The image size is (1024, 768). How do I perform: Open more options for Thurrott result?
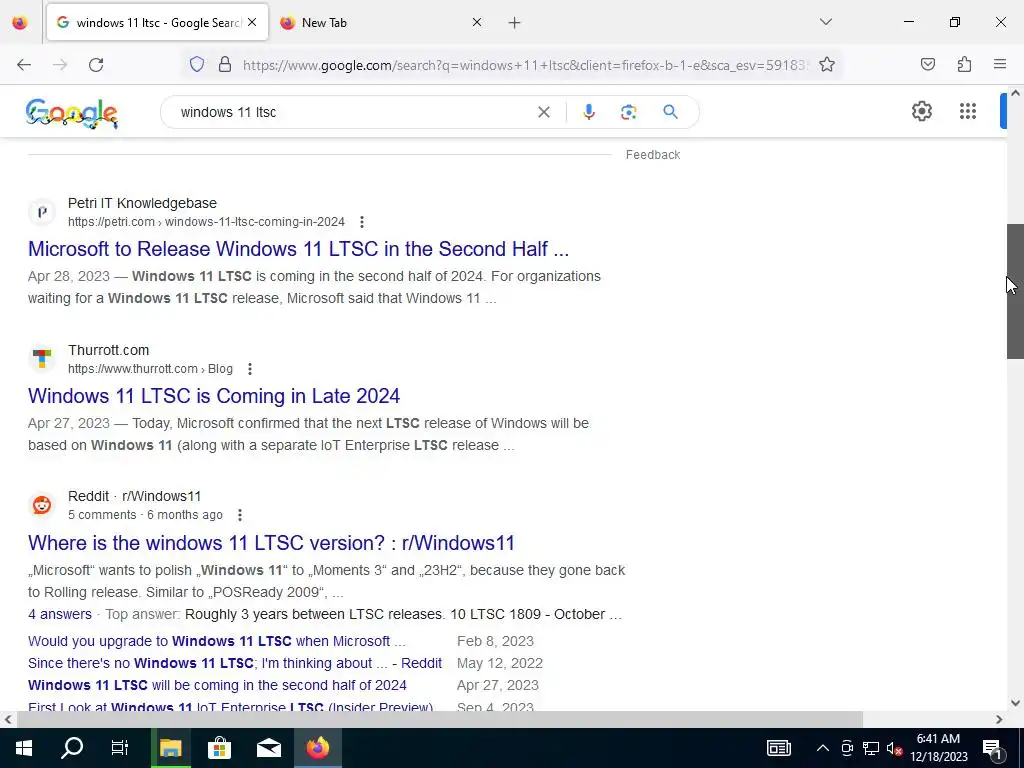(249, 369)
